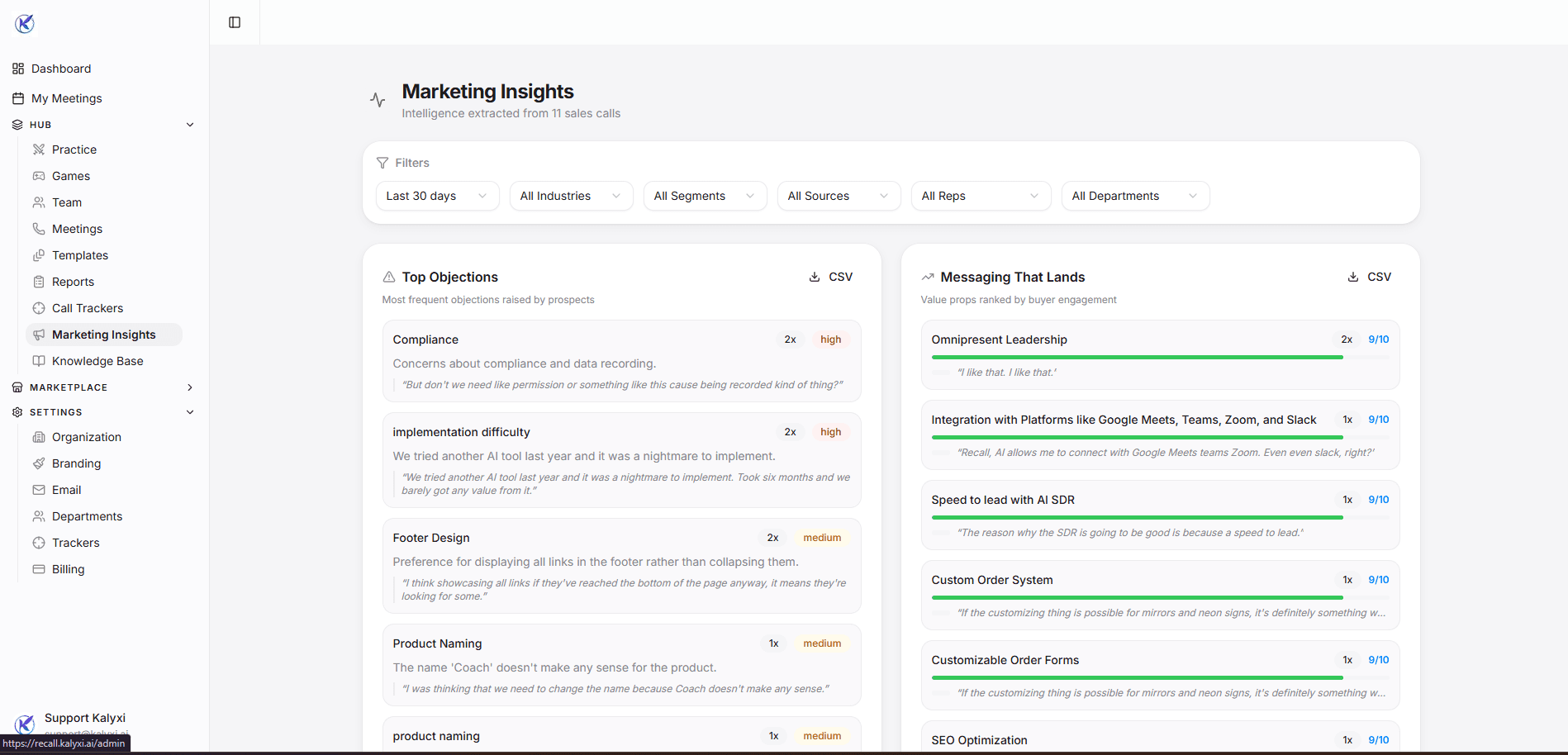1568x755 pixels.
Task: Select the Practice icon in the sidebar
Action: (39, 150)
